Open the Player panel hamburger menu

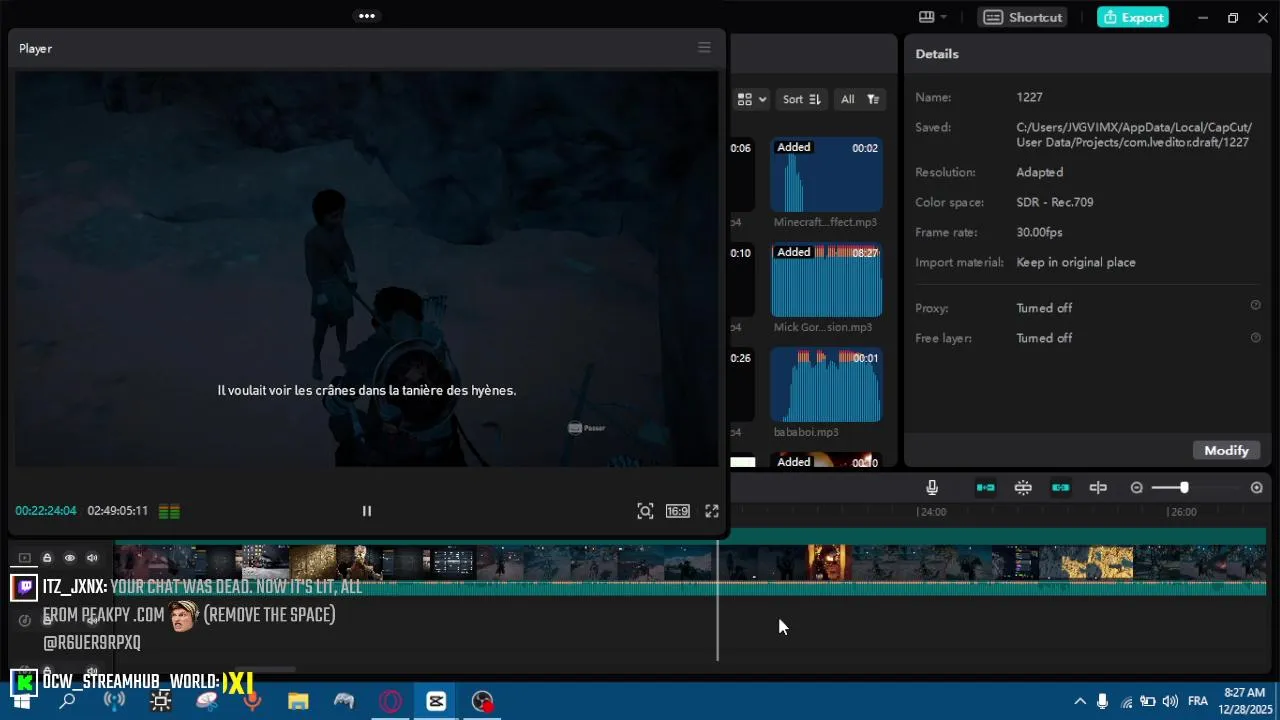704,47
